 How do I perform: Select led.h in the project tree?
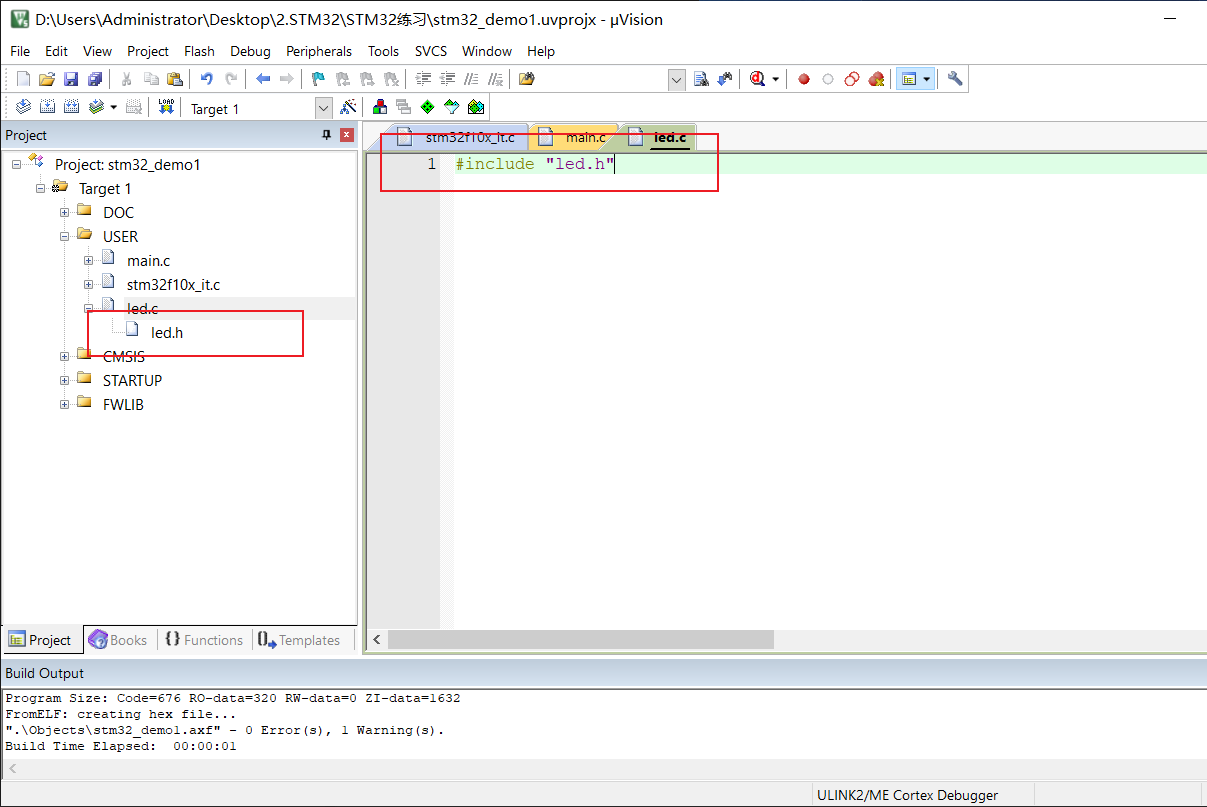167,332
